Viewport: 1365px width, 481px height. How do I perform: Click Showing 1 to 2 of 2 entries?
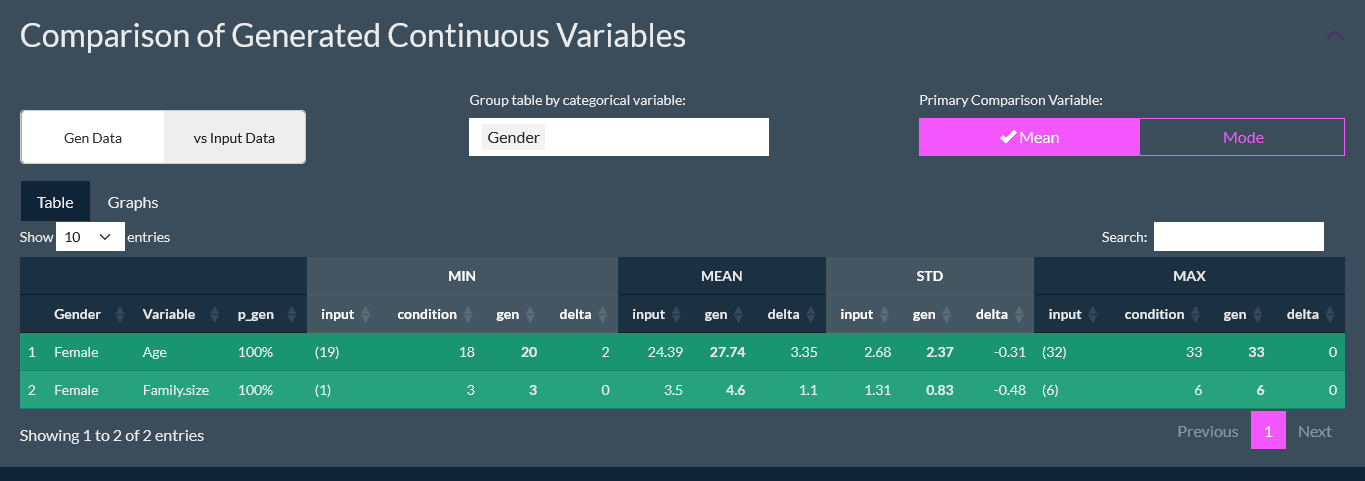click(112, 435)
